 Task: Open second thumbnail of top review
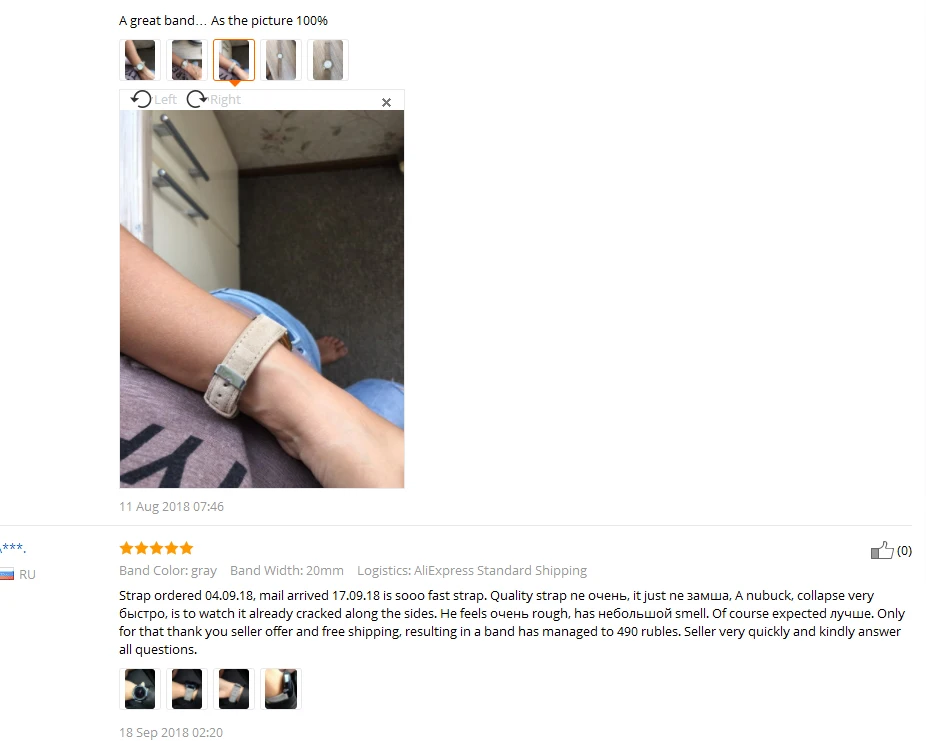coord(187,60)
